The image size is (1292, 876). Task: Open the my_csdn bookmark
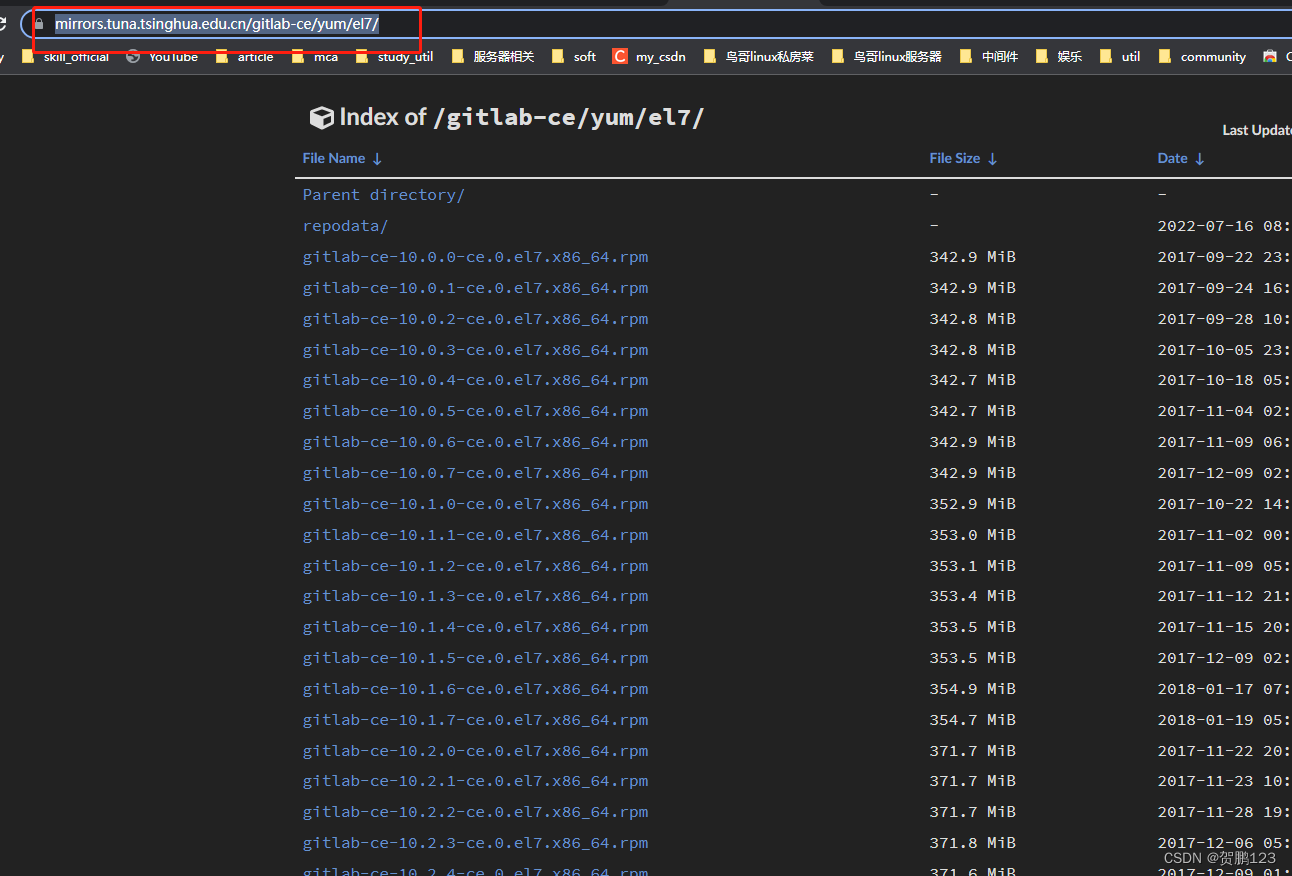[649, 57]
